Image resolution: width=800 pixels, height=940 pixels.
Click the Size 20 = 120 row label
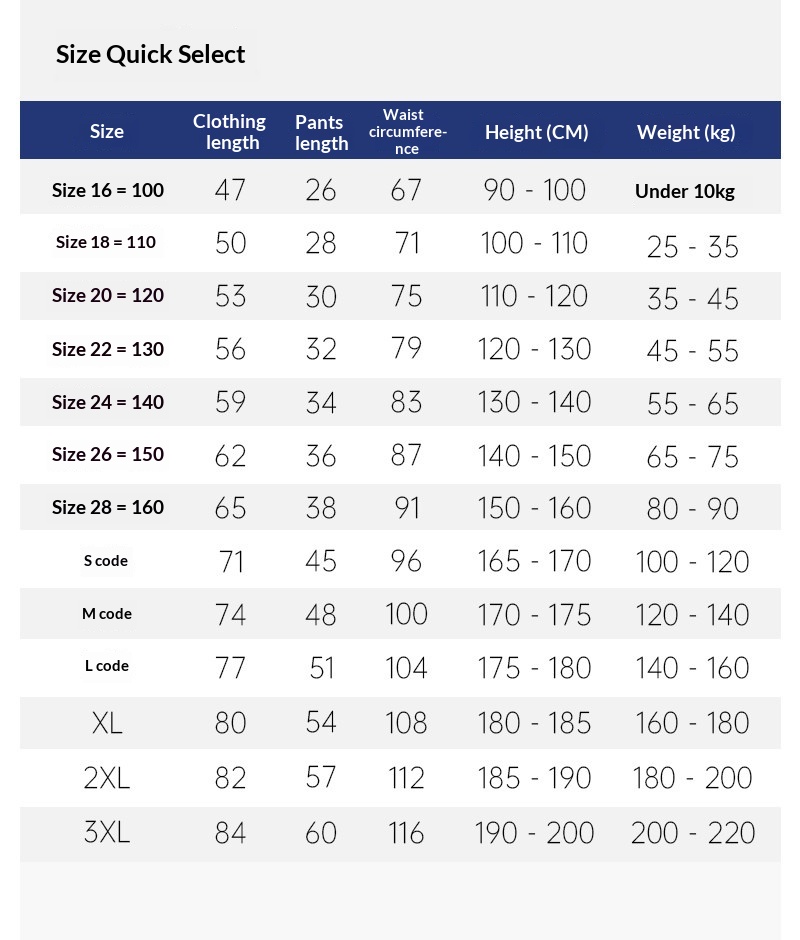pos(108,295)
